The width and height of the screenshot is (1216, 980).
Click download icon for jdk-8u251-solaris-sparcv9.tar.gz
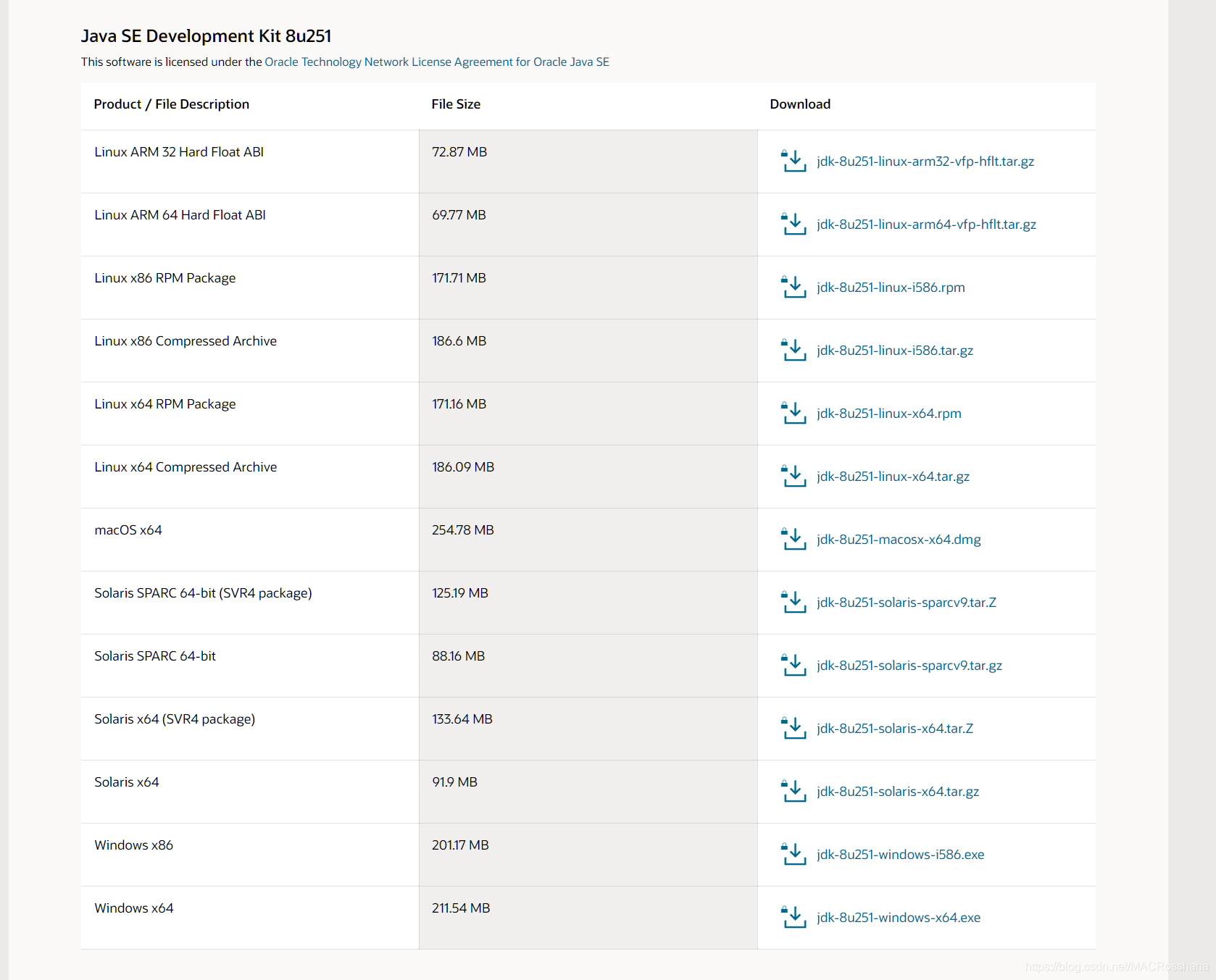(794, 665)
